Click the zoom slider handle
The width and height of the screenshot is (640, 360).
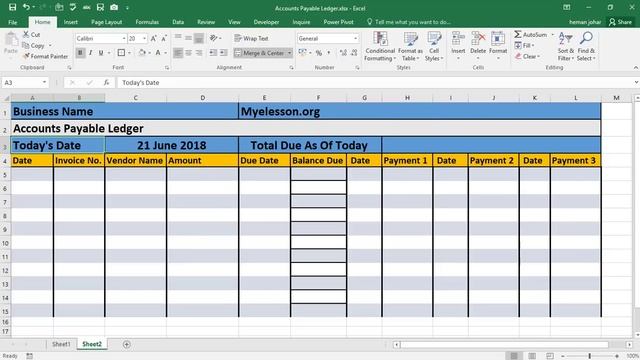[x=589, y=356]
